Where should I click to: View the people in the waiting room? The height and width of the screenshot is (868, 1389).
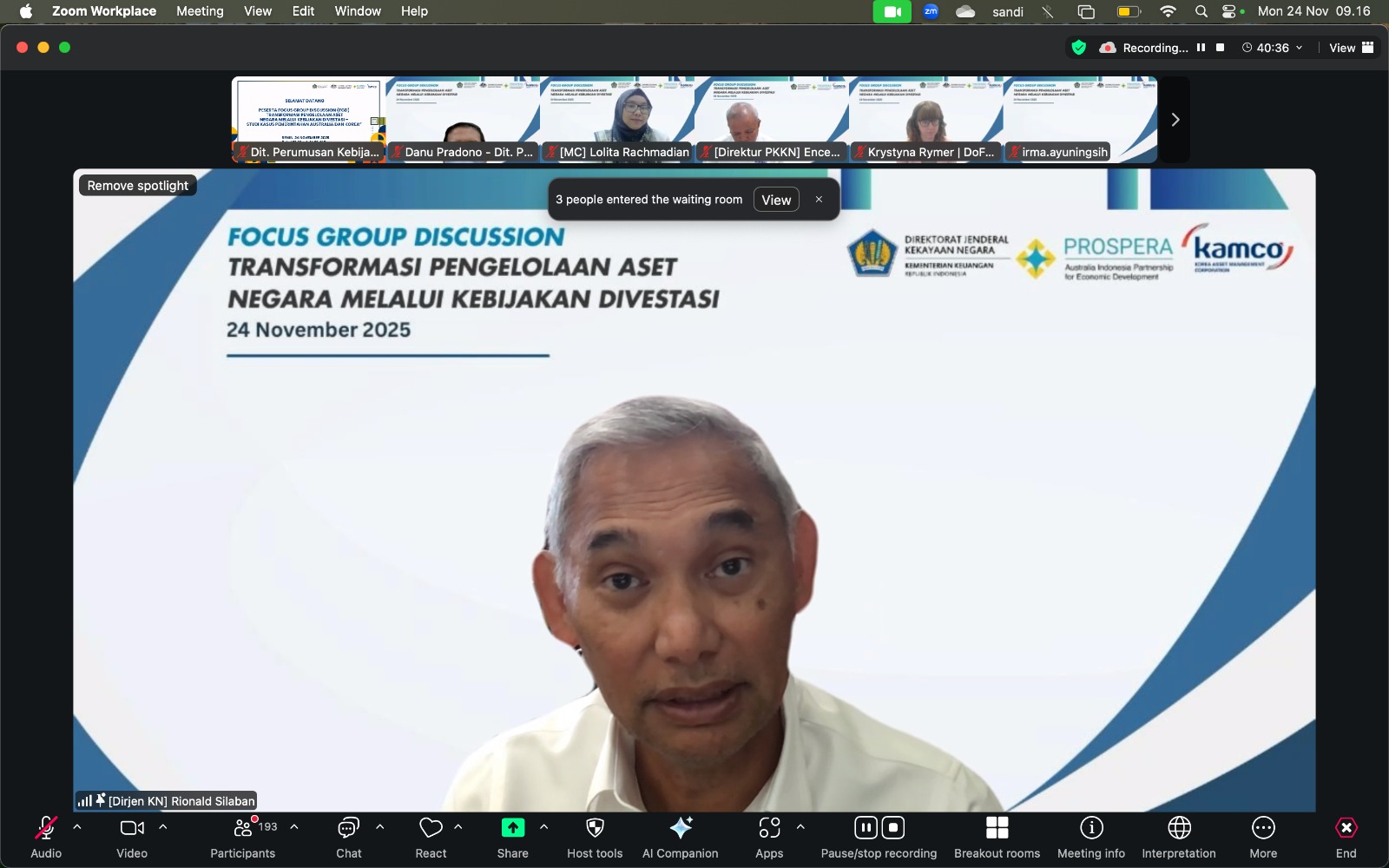click(775, 199)
